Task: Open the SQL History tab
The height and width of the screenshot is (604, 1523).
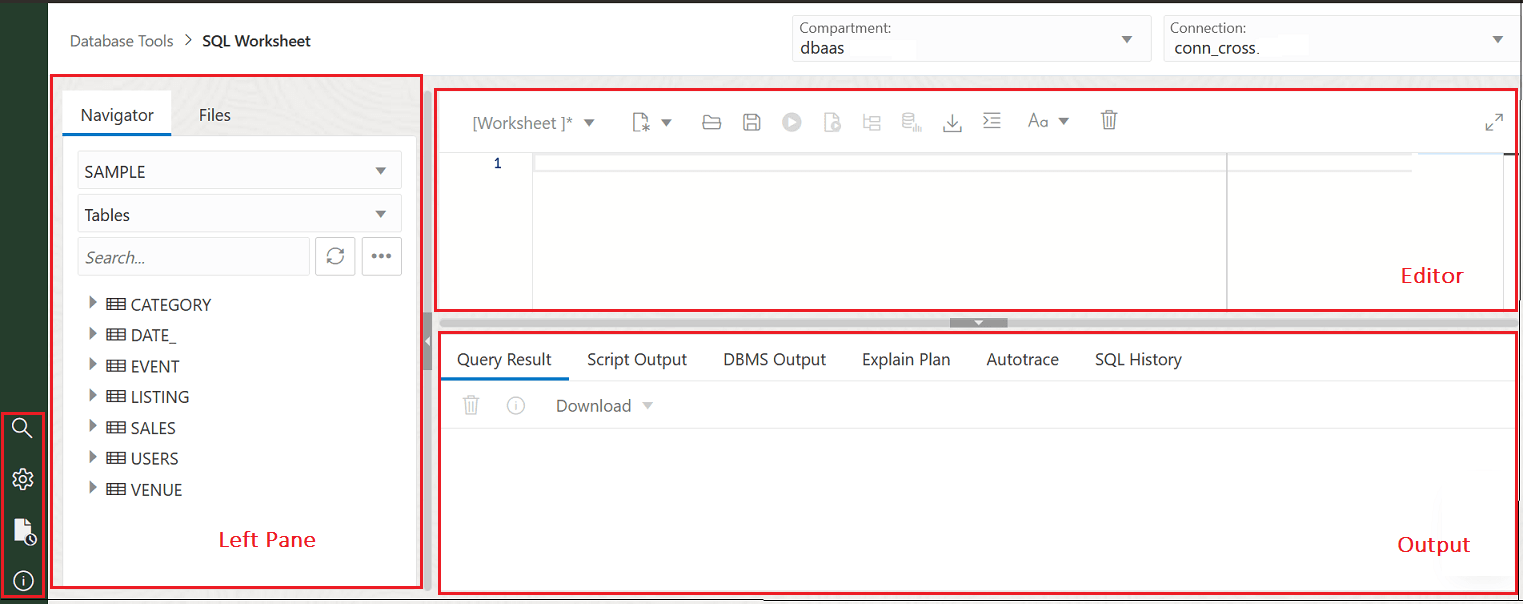Action: coord(1138,359)
